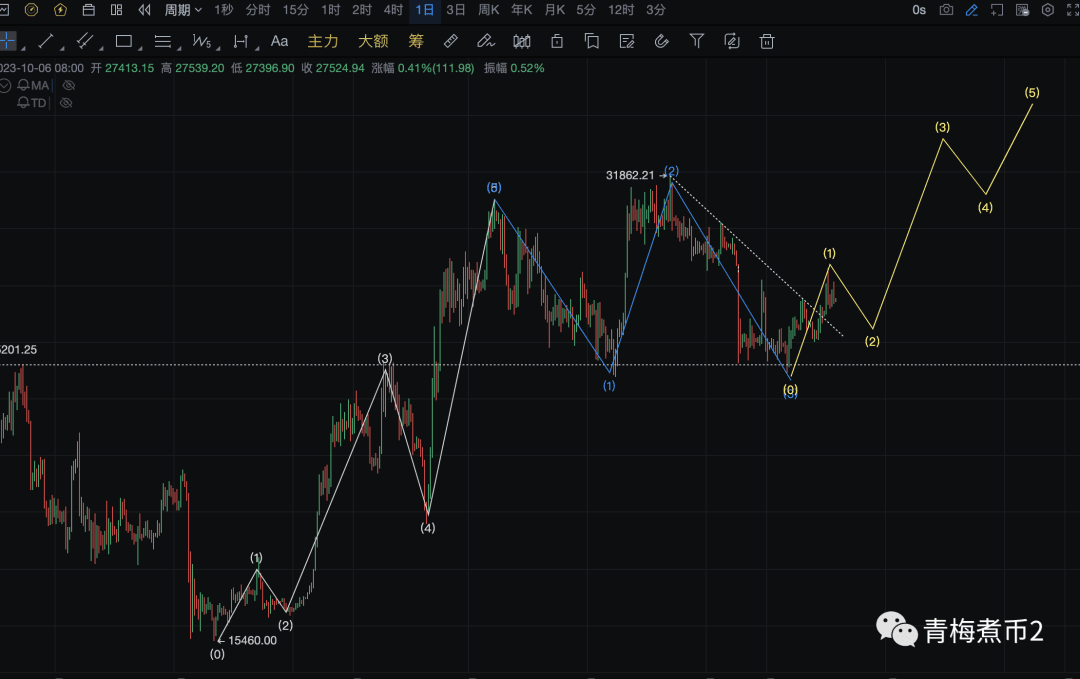This screenshot has height=679, width=1080.
Task: Switch to the 12时 timeframe
Action: point(621,10)
